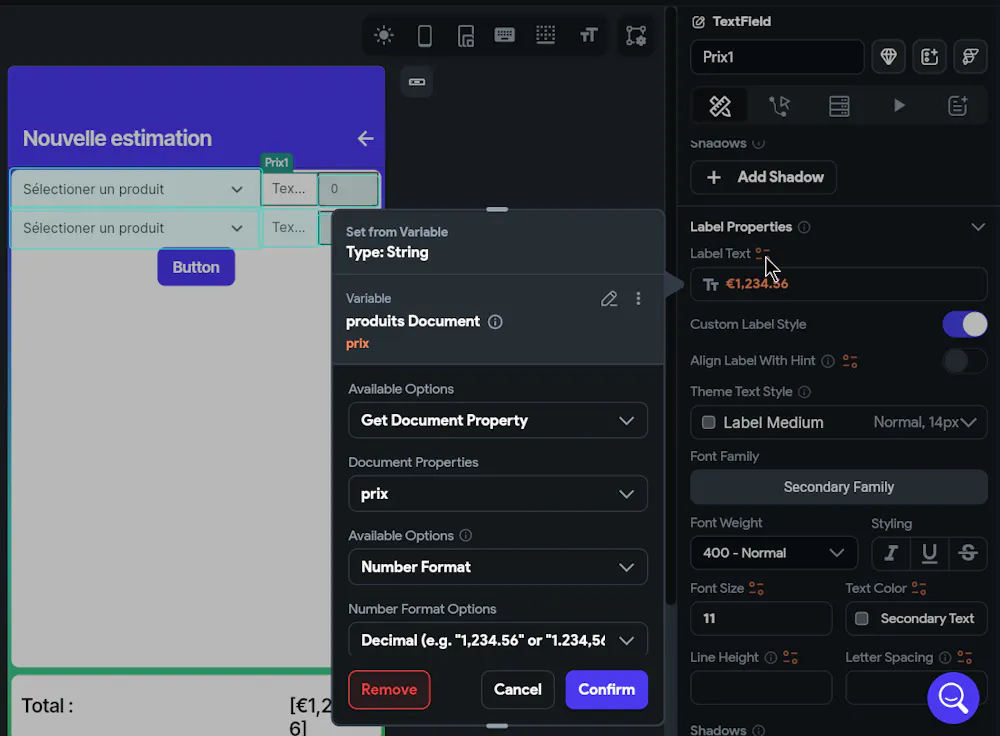This screenshot has height=736, width=1000.
Task: Click the canvas link icon button
Action: tap(417, 82)
